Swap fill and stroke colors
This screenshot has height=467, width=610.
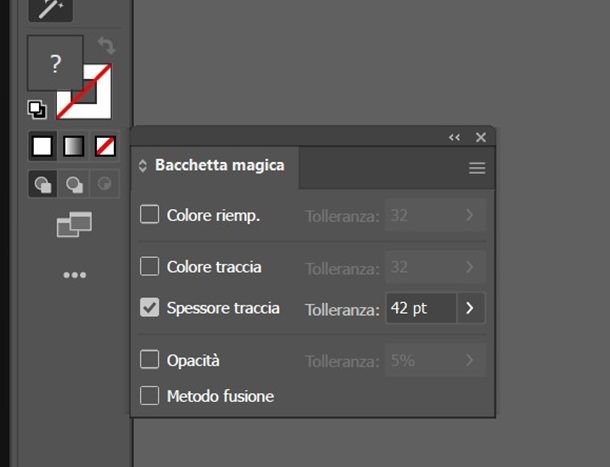(x=106, y=45)
